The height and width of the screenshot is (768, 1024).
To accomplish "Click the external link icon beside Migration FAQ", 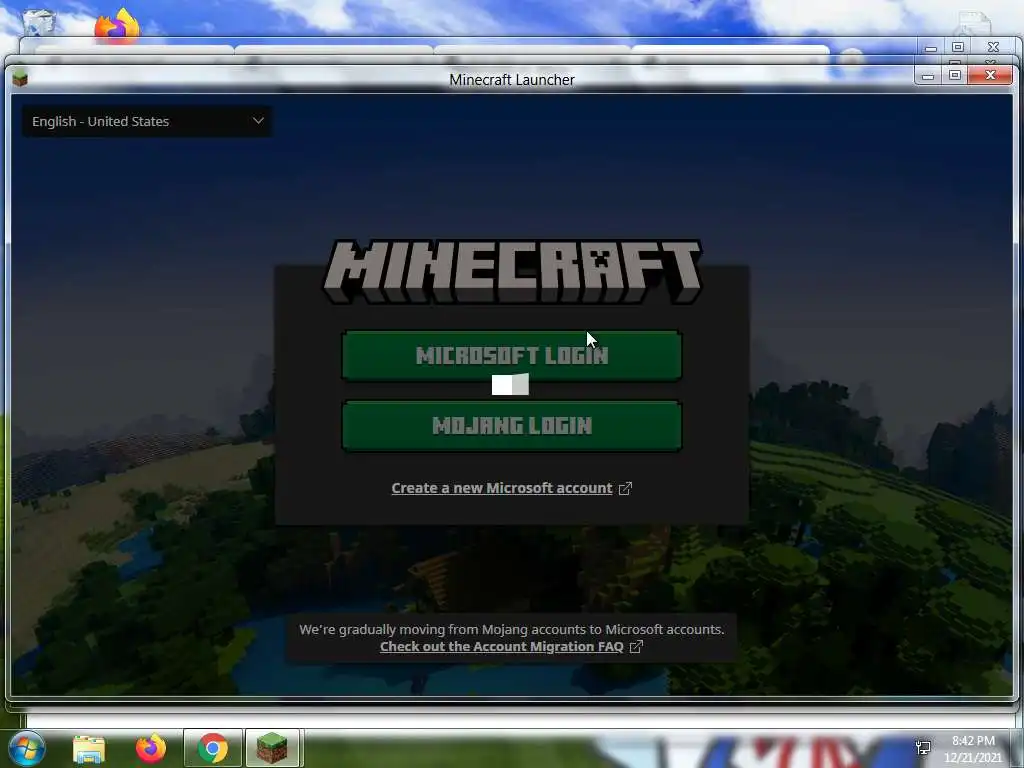I will 636,647.
